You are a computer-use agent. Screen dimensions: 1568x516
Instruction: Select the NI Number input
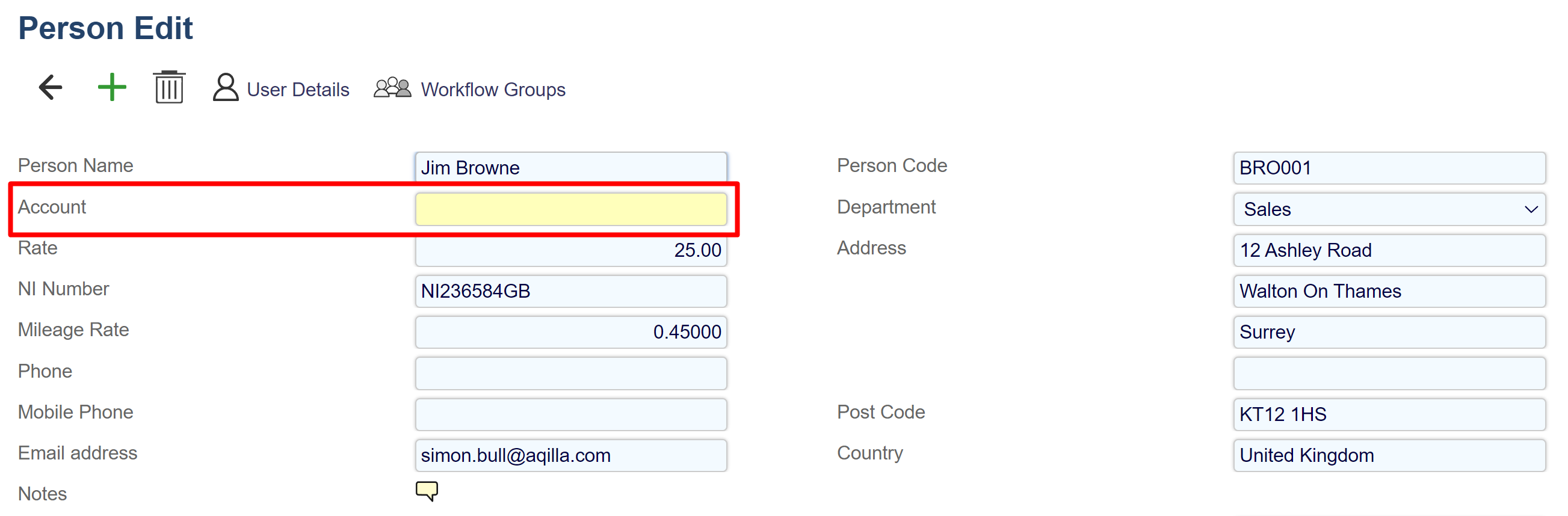(570, 291)
